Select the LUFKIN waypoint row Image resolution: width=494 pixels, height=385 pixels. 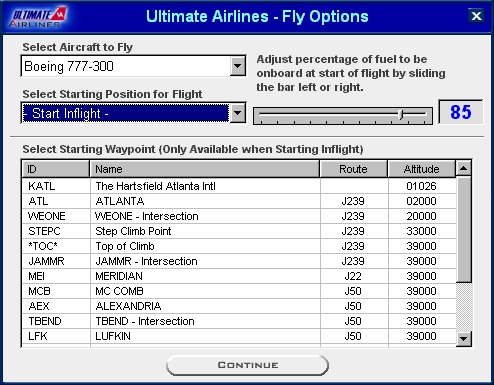point(239,336)
